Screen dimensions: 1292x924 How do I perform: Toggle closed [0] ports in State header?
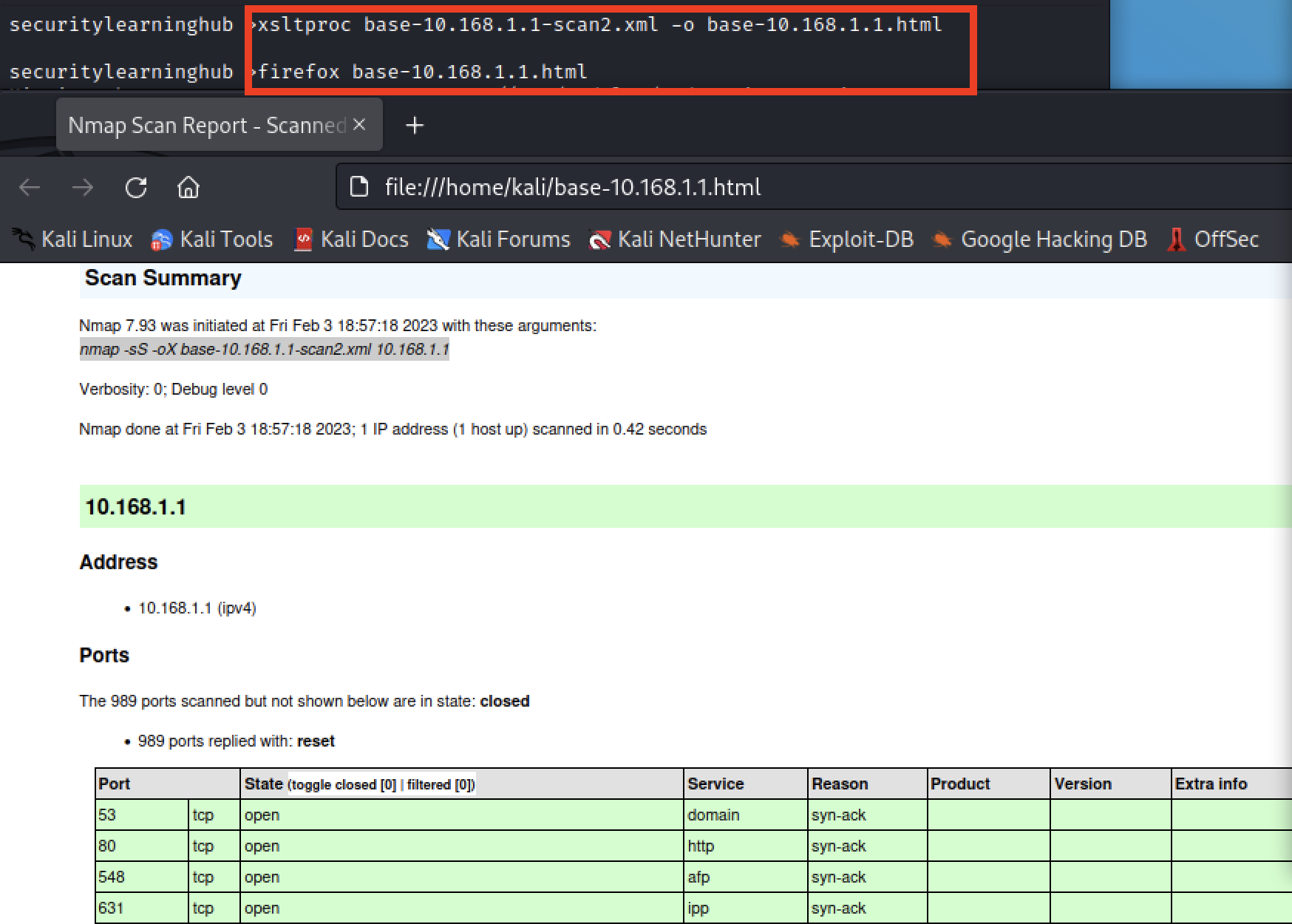(x=344, y=785)
